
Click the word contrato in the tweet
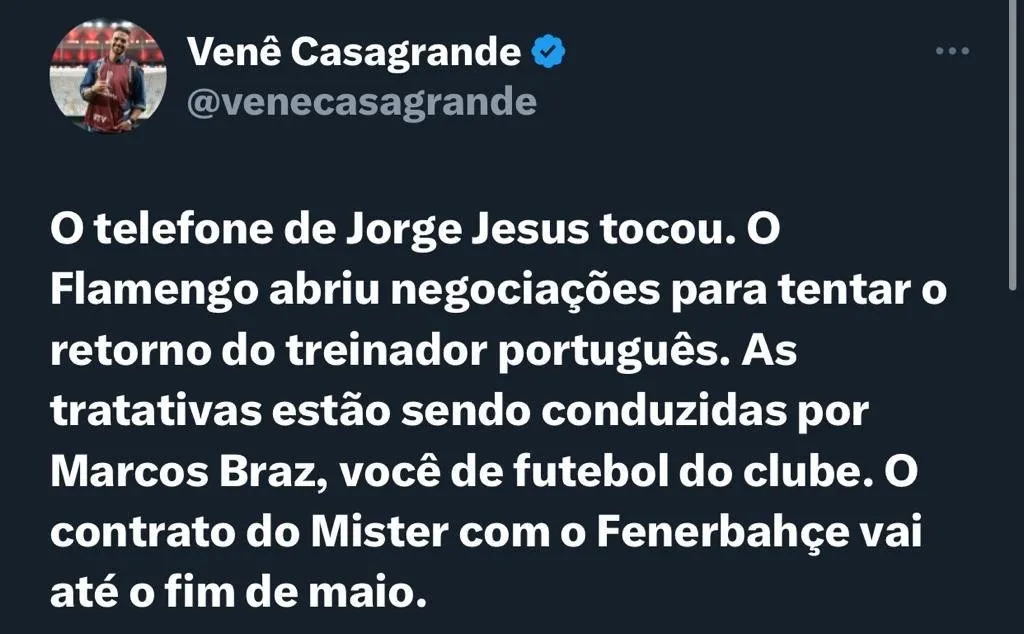[143, 533]
